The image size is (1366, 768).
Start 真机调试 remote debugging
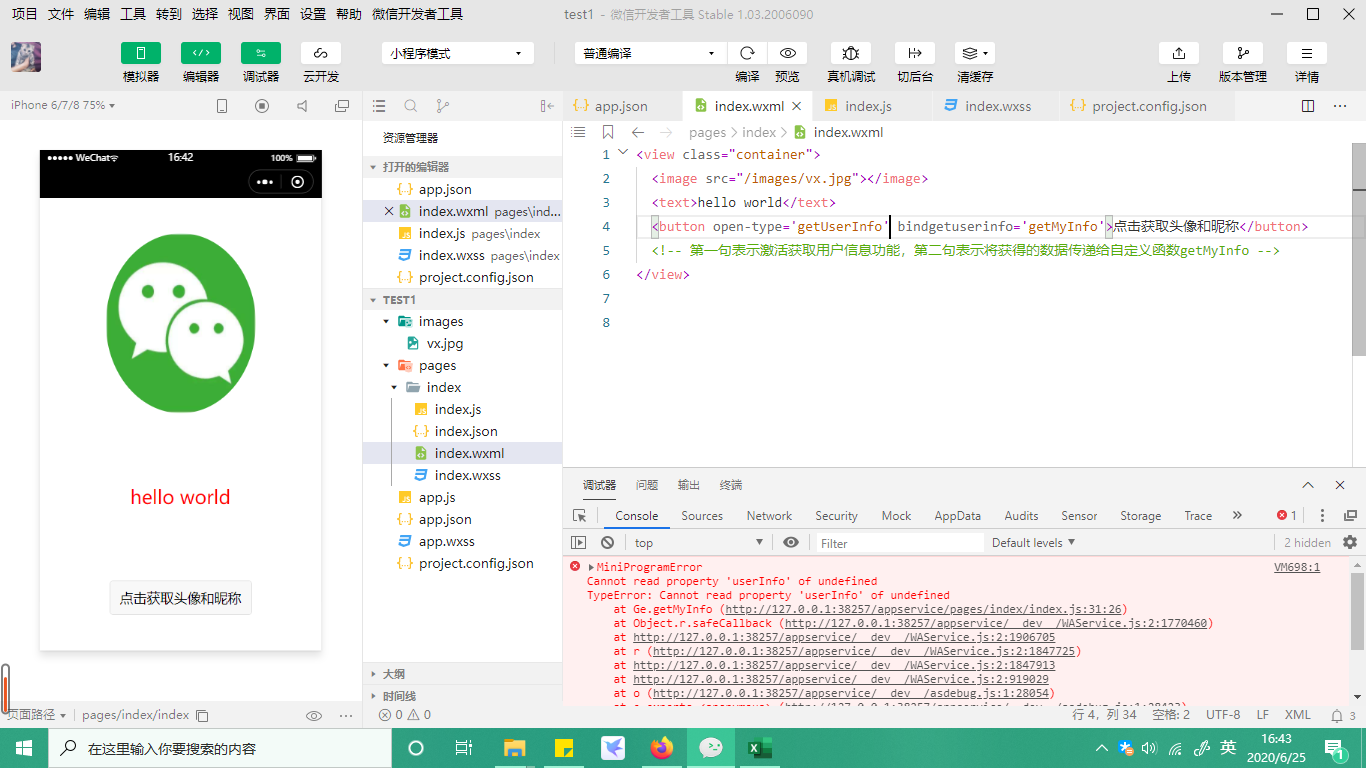click(851, 53)
